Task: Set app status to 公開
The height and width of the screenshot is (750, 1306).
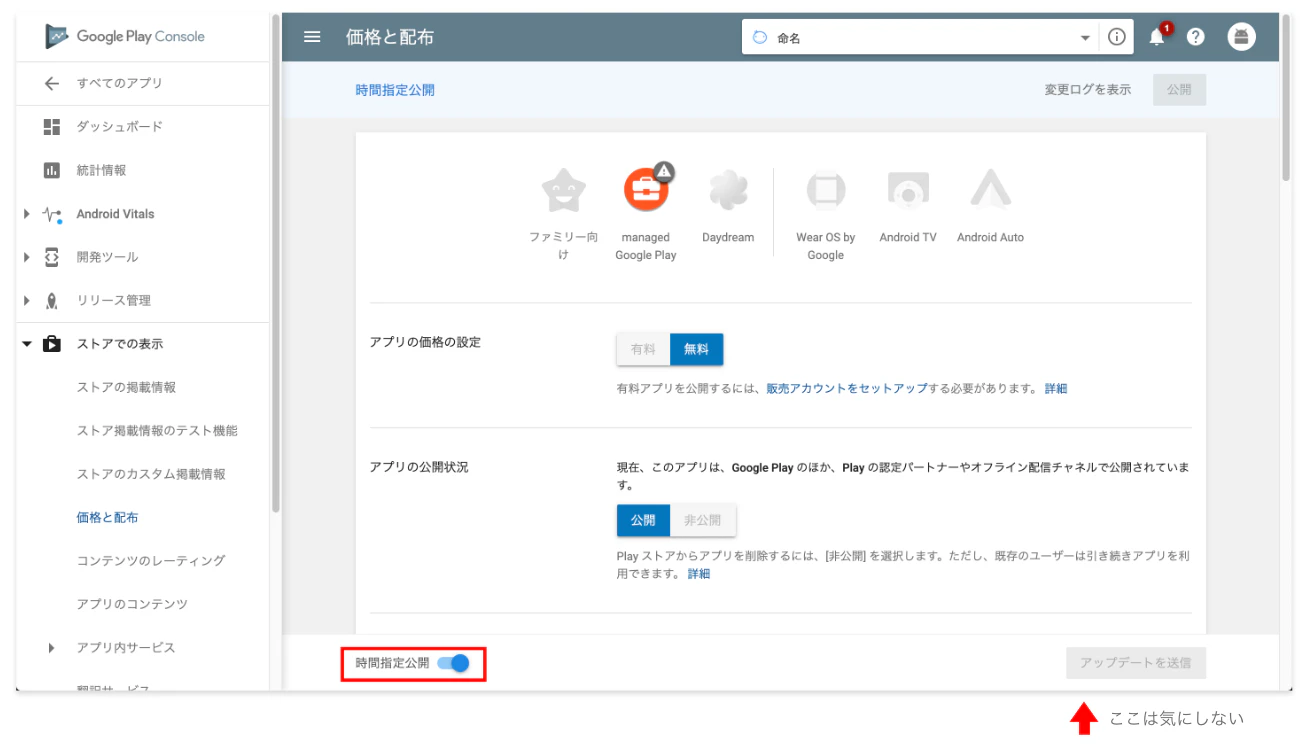Action: click(x=643, y=520)
